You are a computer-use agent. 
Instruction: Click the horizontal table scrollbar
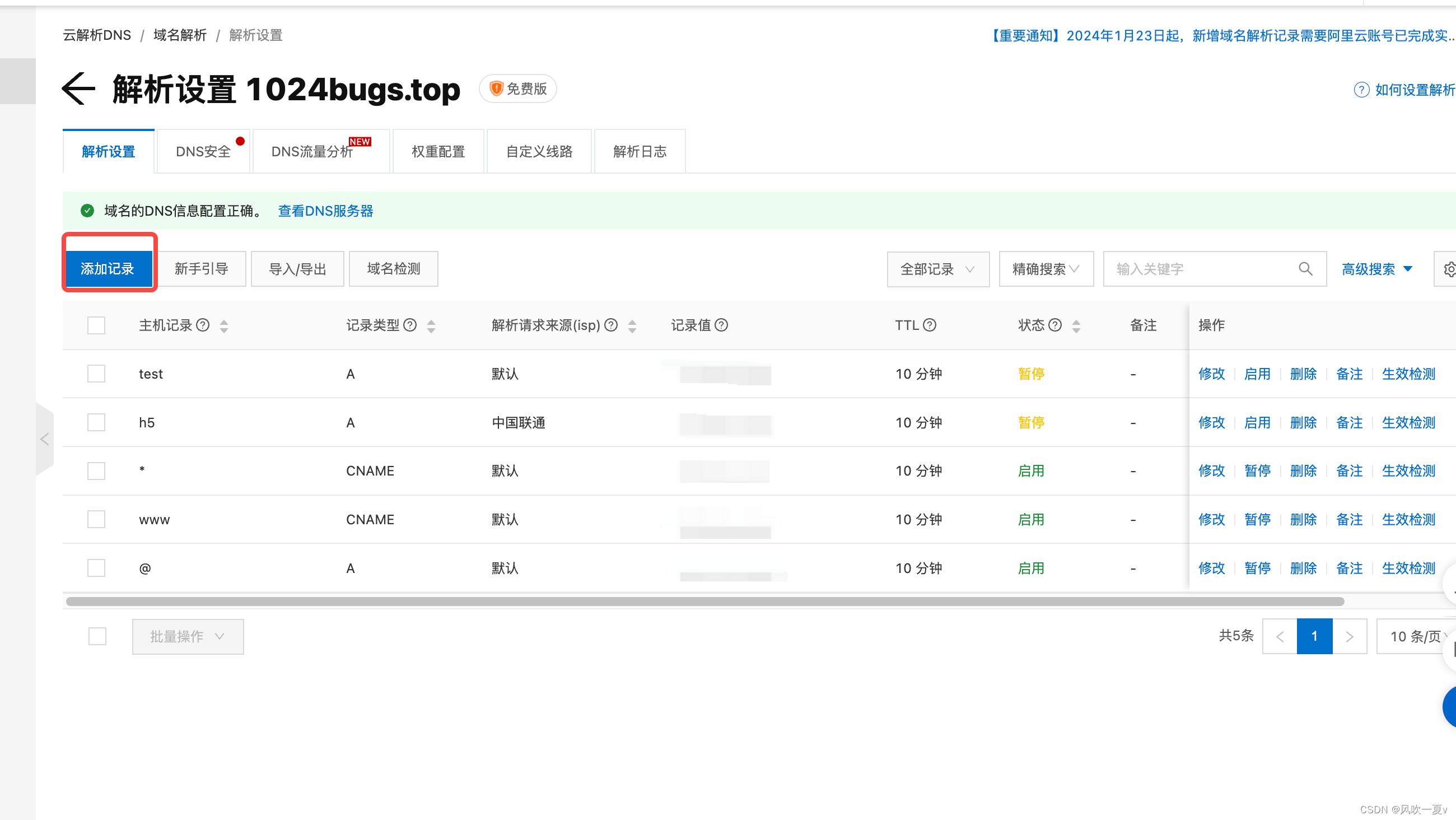click(705, 601)
